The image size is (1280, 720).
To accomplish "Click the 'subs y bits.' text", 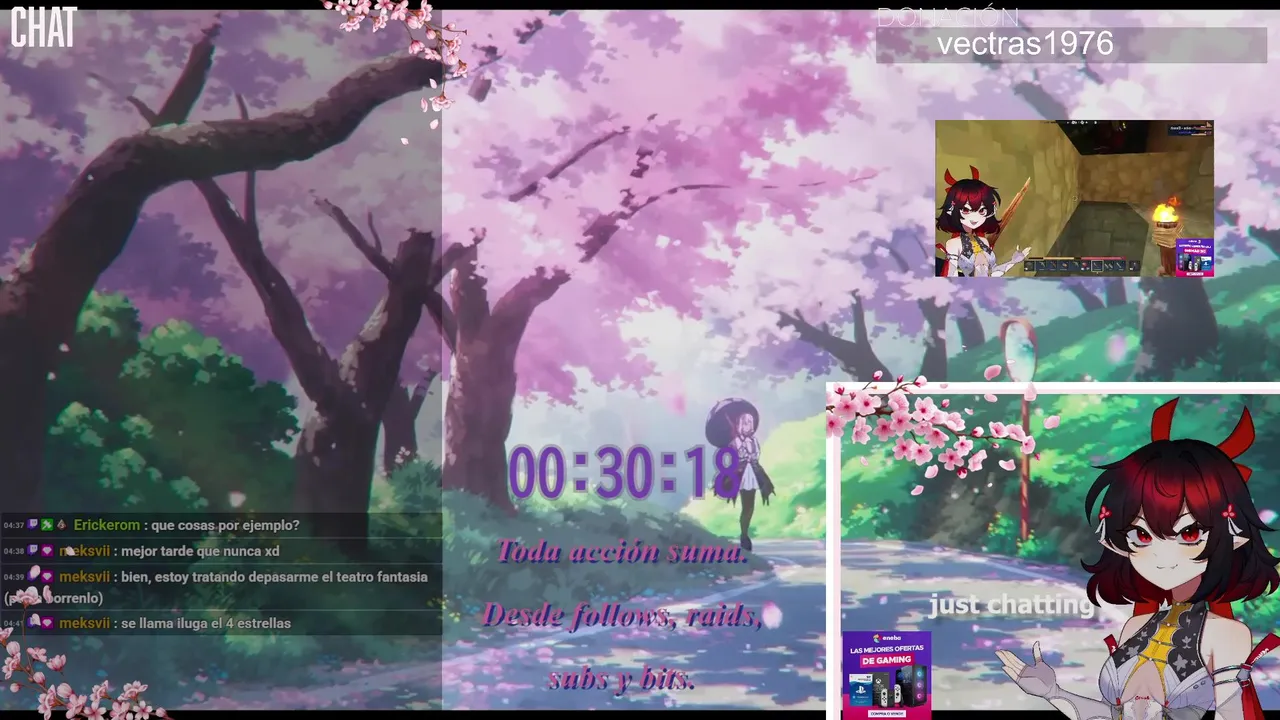I will click(x=622, y=679).
